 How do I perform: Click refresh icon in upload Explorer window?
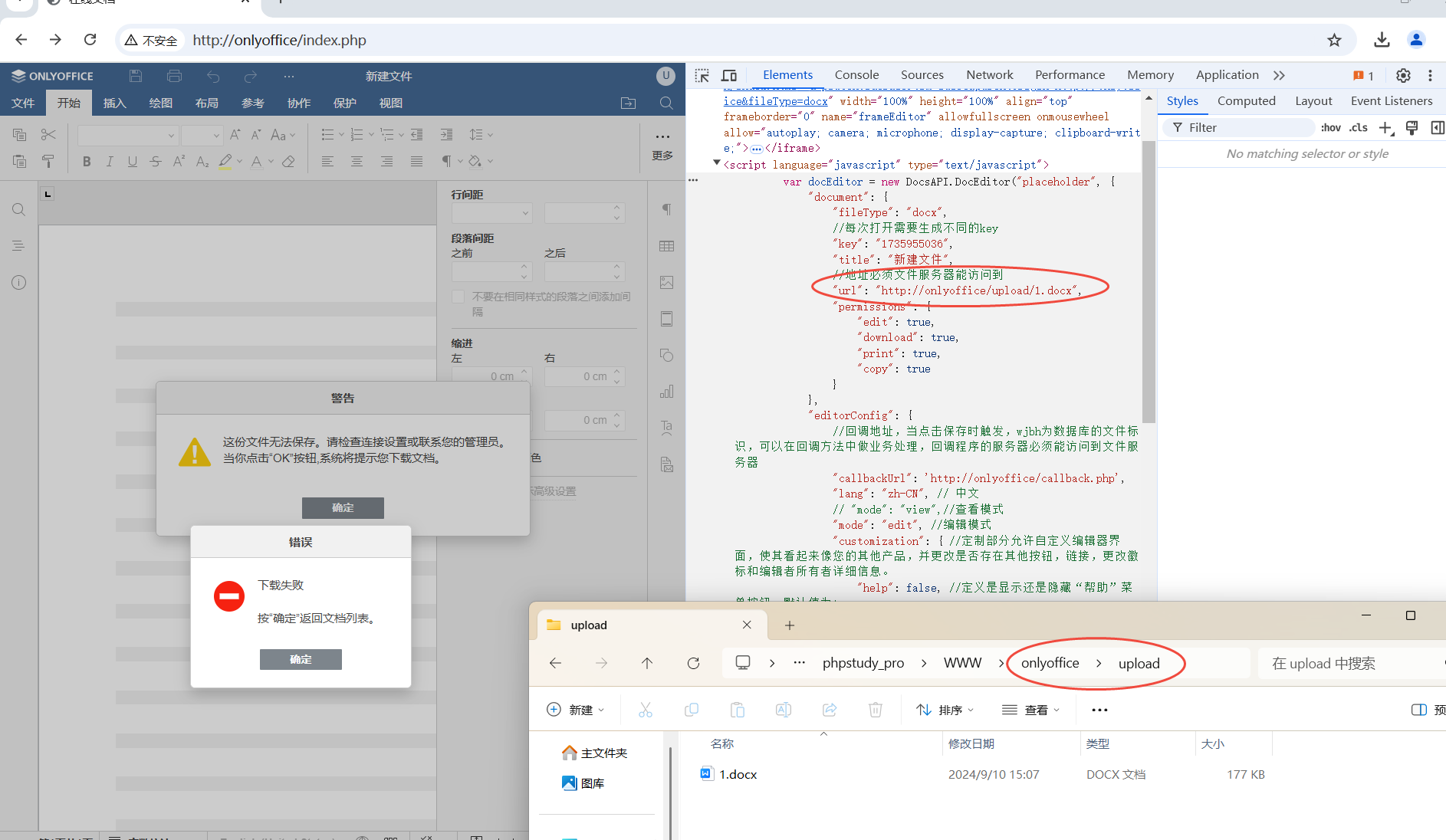pos(693,663)
